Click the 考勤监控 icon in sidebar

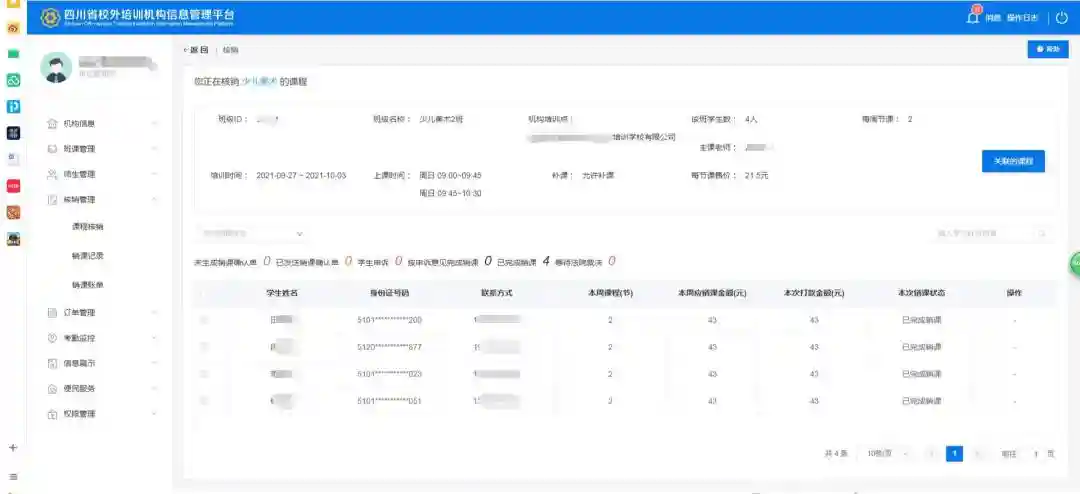pos(53,338)
